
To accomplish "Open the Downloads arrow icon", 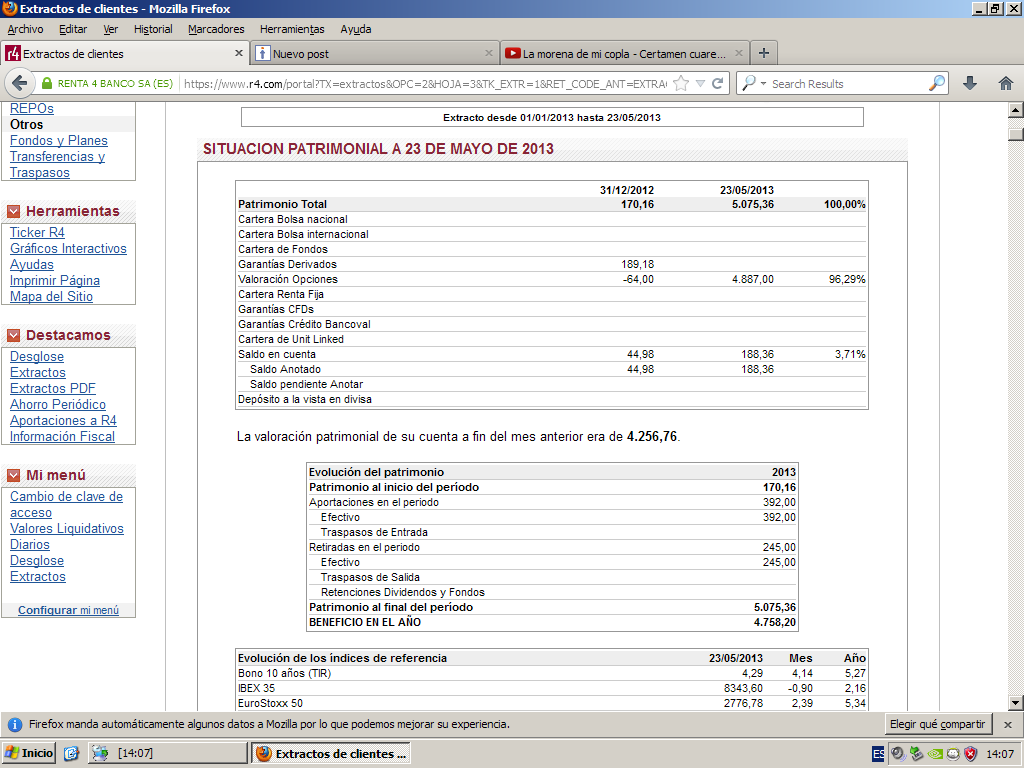I will pyautogui.click(x=970, y=83).
